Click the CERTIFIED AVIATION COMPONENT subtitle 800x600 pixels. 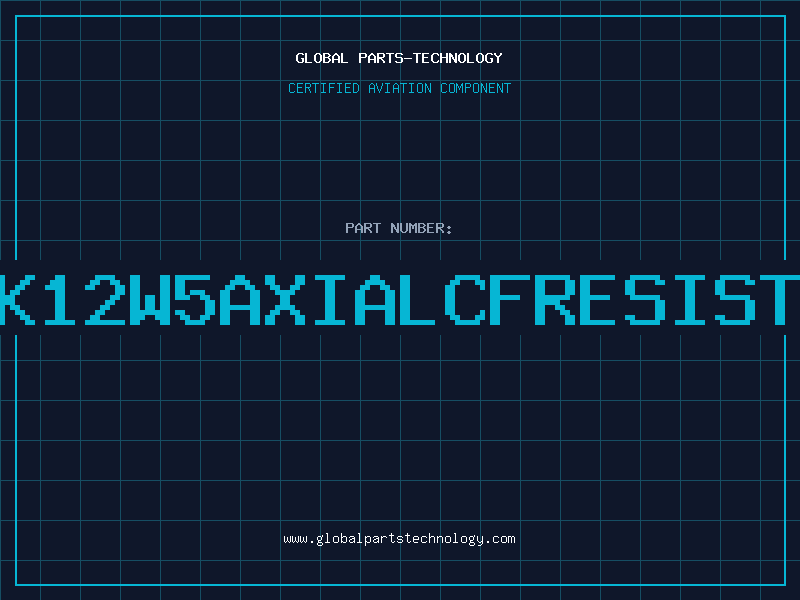(x=399, y=88)
